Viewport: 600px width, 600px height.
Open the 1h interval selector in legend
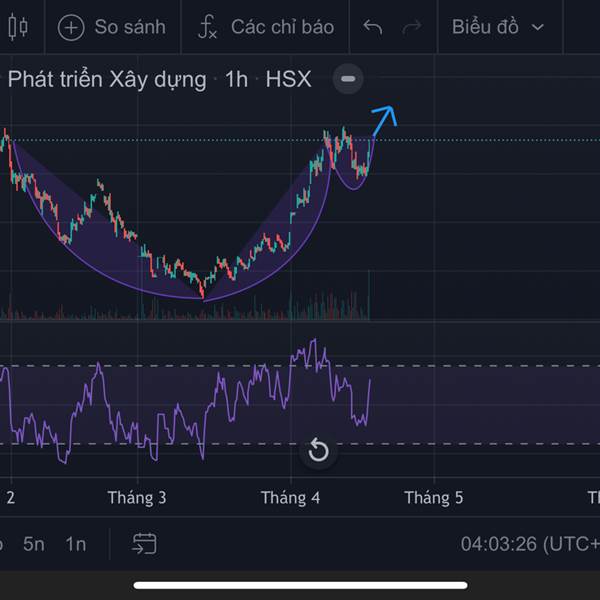(x=236, y=79)
